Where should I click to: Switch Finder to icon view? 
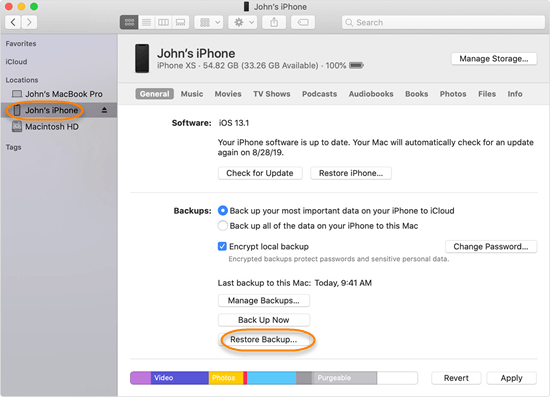click(129, 22)
